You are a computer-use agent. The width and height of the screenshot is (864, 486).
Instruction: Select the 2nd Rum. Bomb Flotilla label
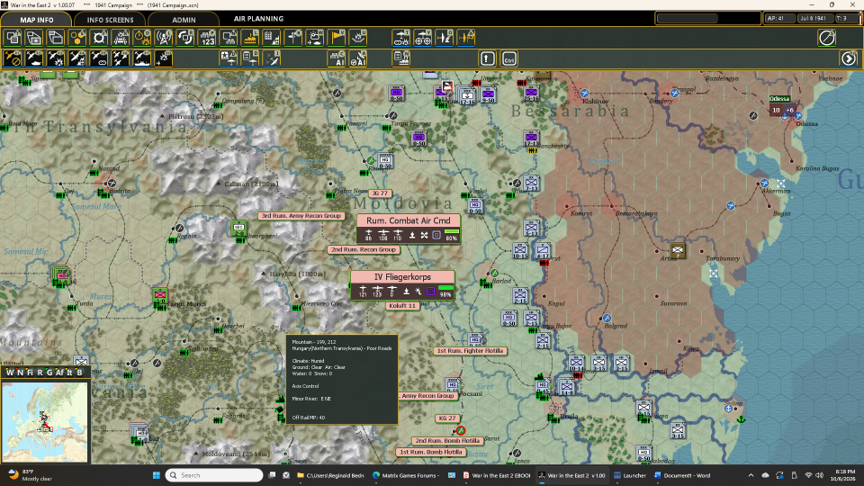[x=448, y=441]
